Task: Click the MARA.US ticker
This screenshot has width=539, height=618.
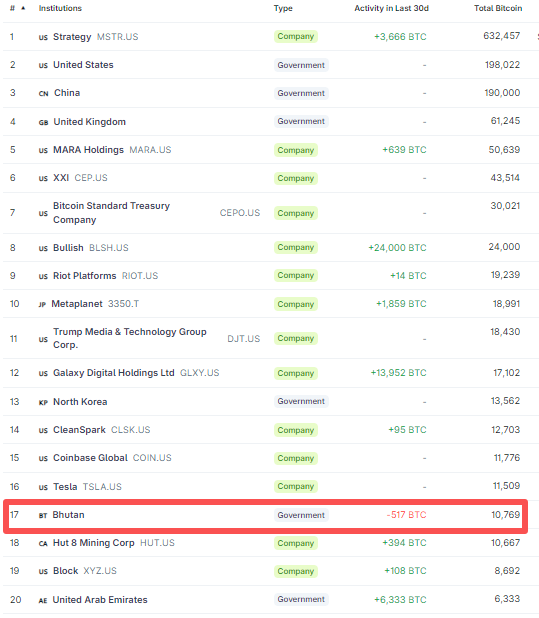Action: [150, 150]
